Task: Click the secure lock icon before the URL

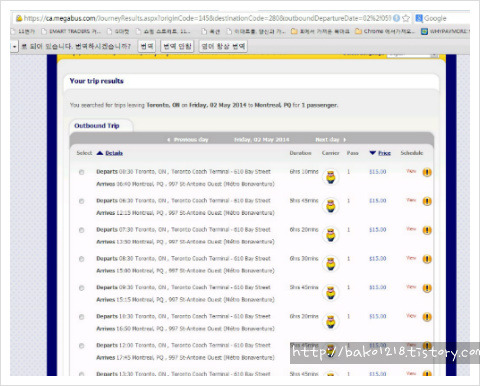Action: (19, 18)
